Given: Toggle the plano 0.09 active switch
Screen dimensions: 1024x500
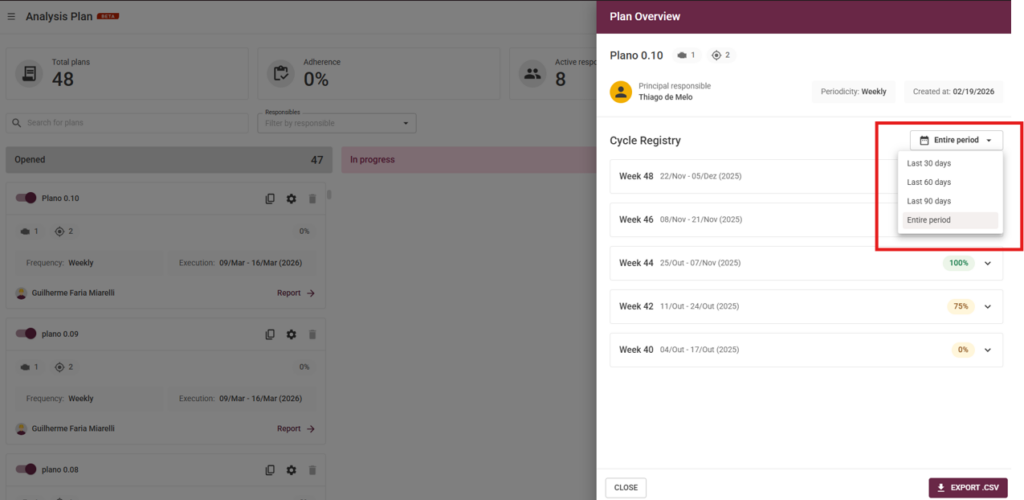Looking at the screenshot, I should [27, 334].
